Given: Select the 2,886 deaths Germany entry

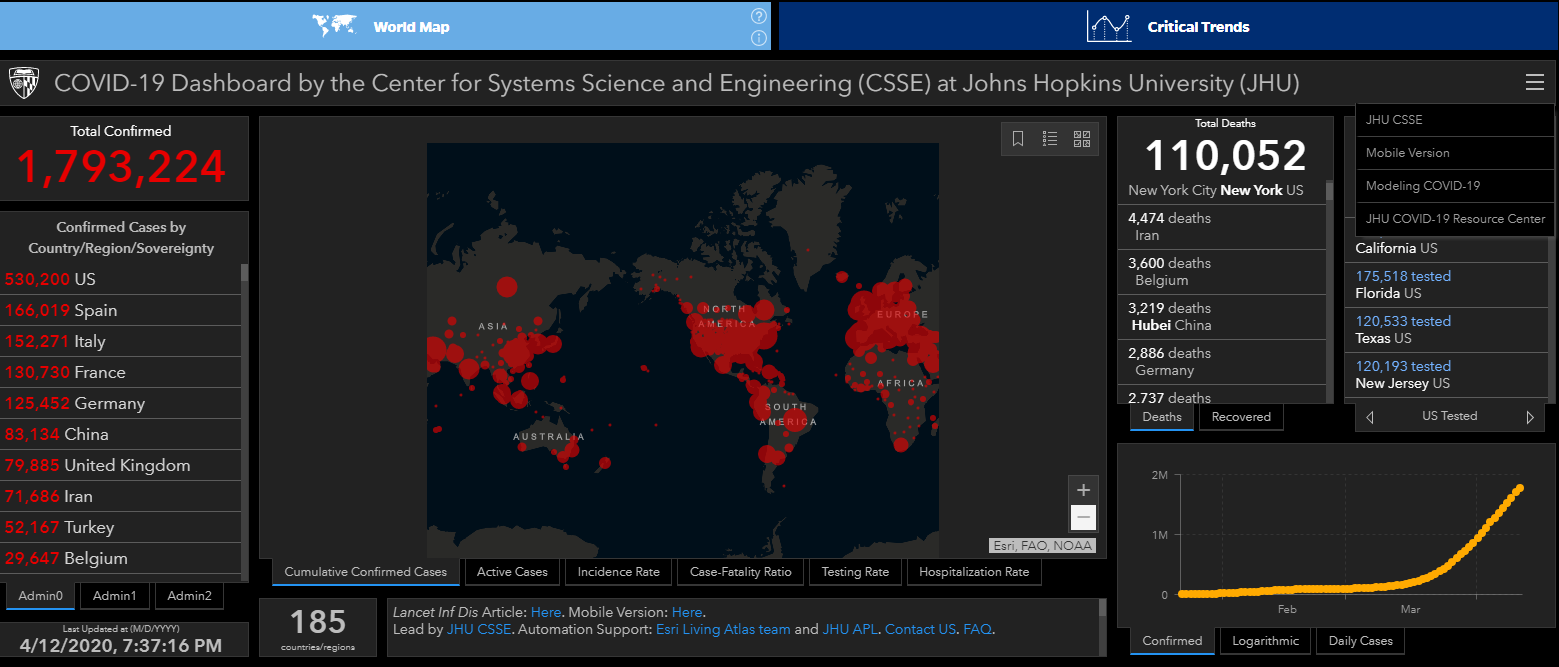Looking at the screenshot, I should pyautogui.click(x=1221, y=362).
